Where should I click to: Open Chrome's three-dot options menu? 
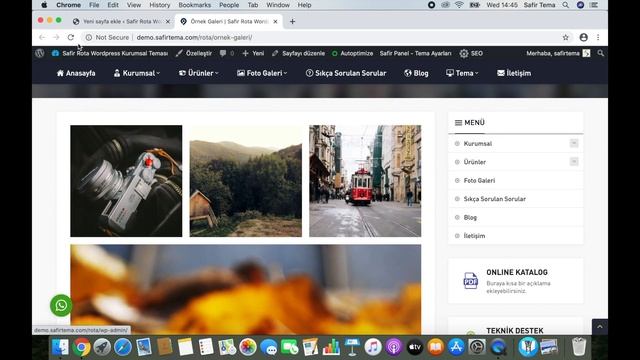click(598, 37)
